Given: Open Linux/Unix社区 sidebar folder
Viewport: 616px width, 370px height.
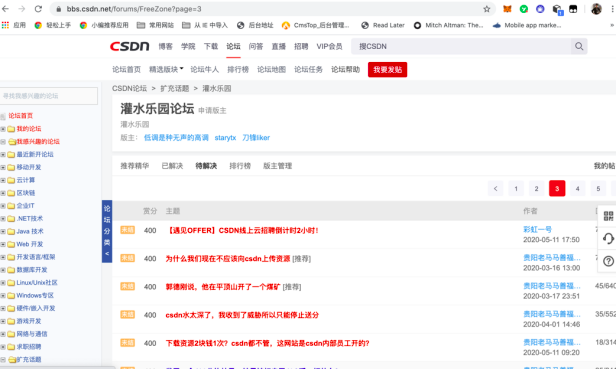Looking at the screenshot, I should tap(37, 283).
